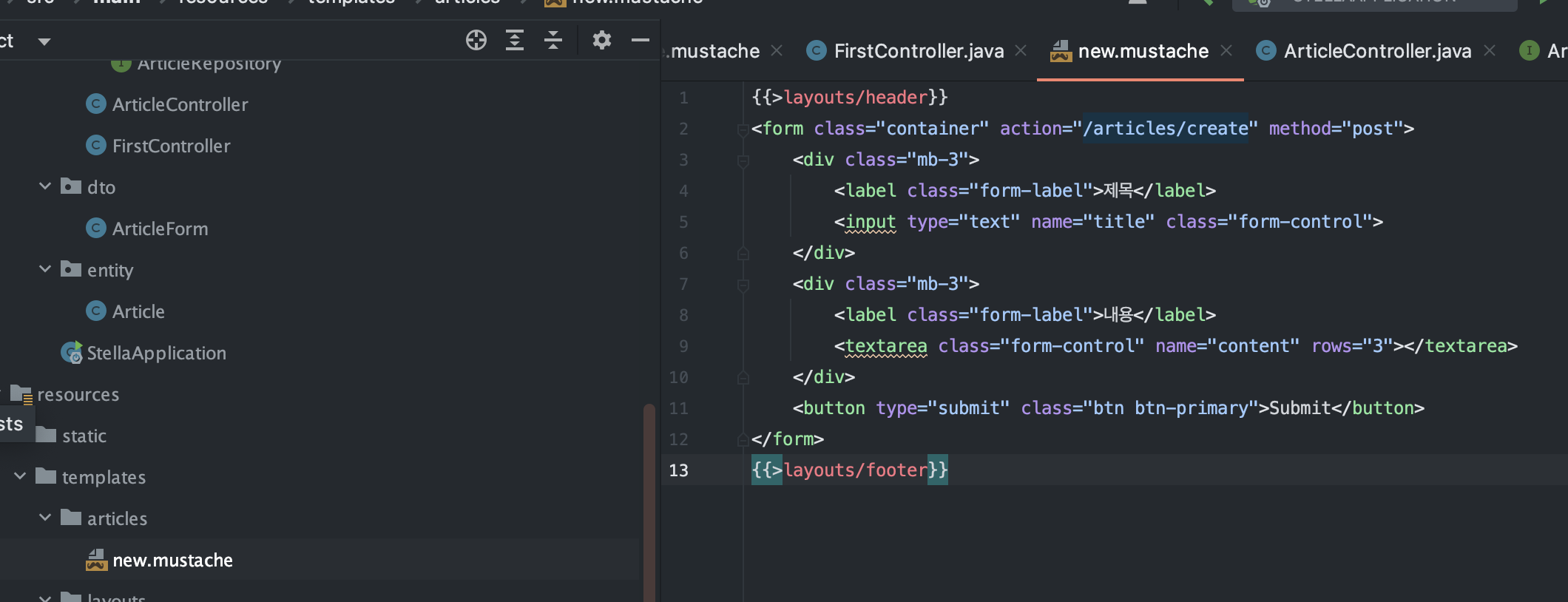Click layouts/footer partial on line 13
The height and width of the screenshot is (602, 1568).
(856, 470)
